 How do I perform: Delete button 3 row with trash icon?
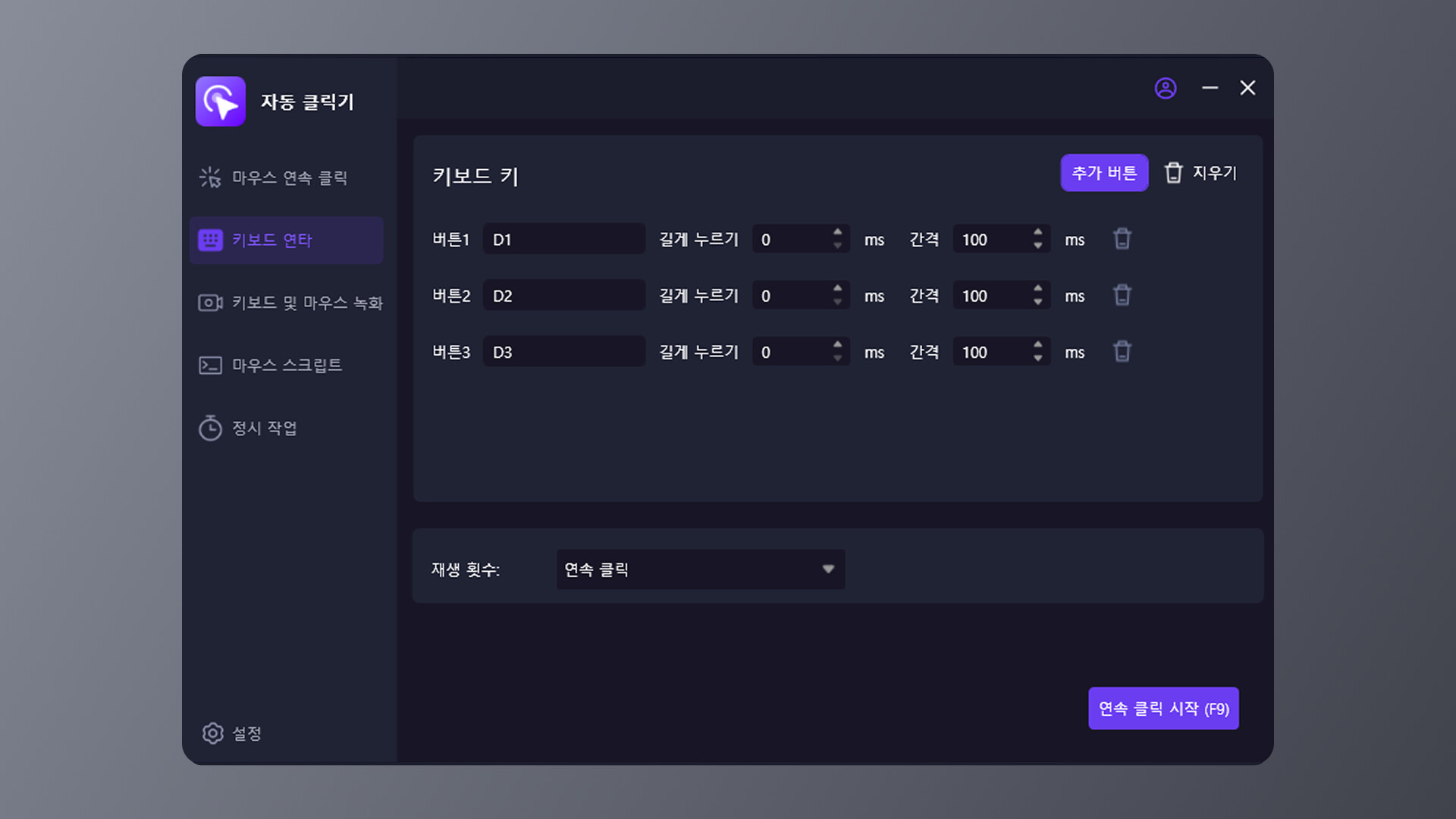(1122, 352)
